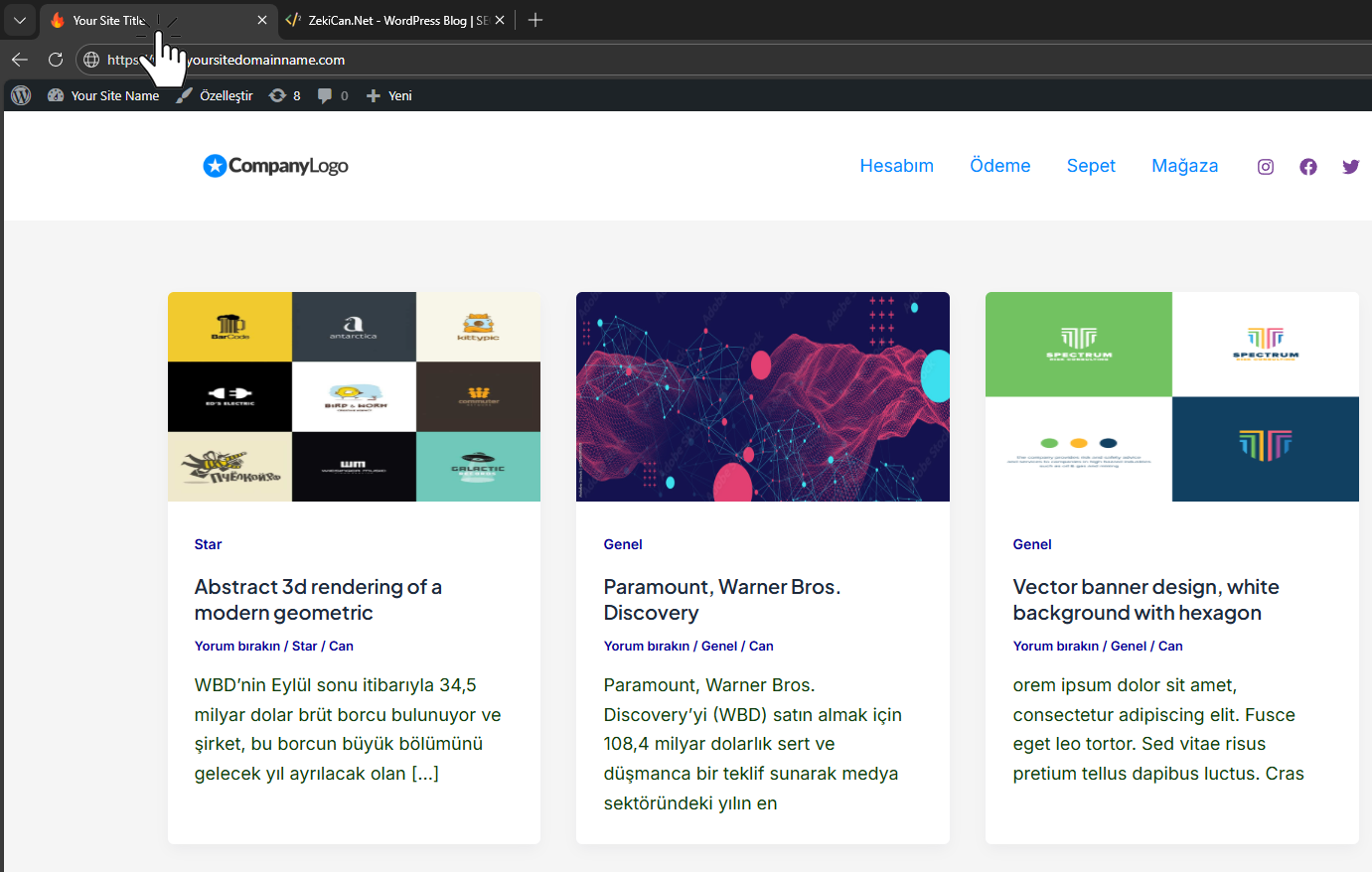Reload the page with refresh icon
Screen dimensions: 1372x872
56,60
